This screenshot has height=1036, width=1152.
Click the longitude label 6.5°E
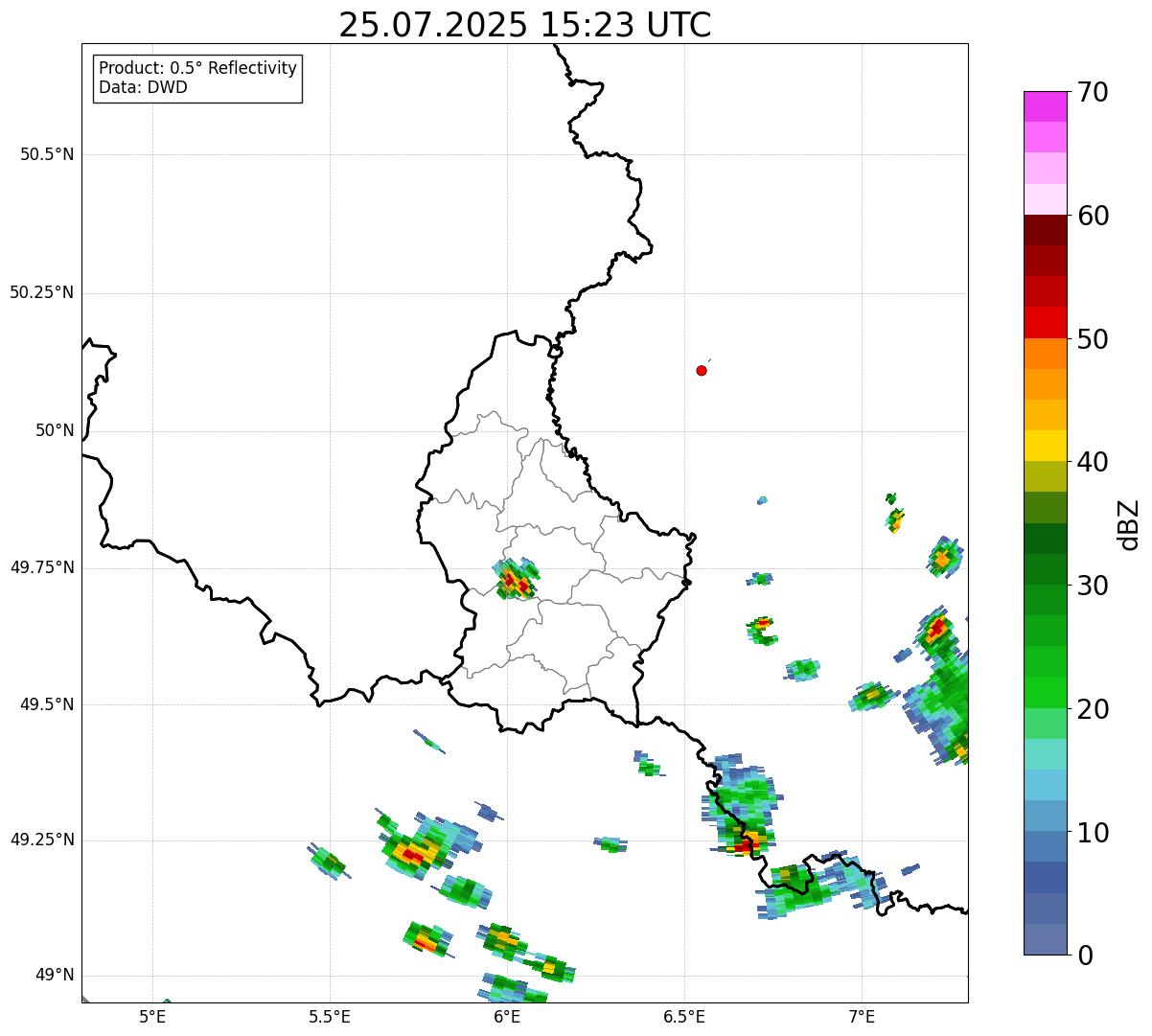coord(684,1016)
